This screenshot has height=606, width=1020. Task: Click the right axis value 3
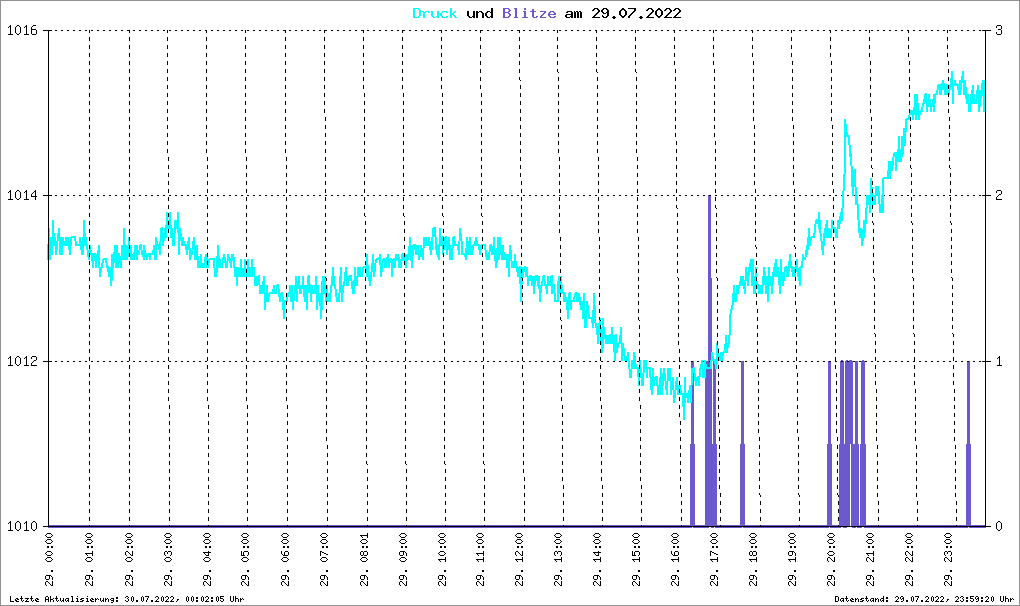999,31
